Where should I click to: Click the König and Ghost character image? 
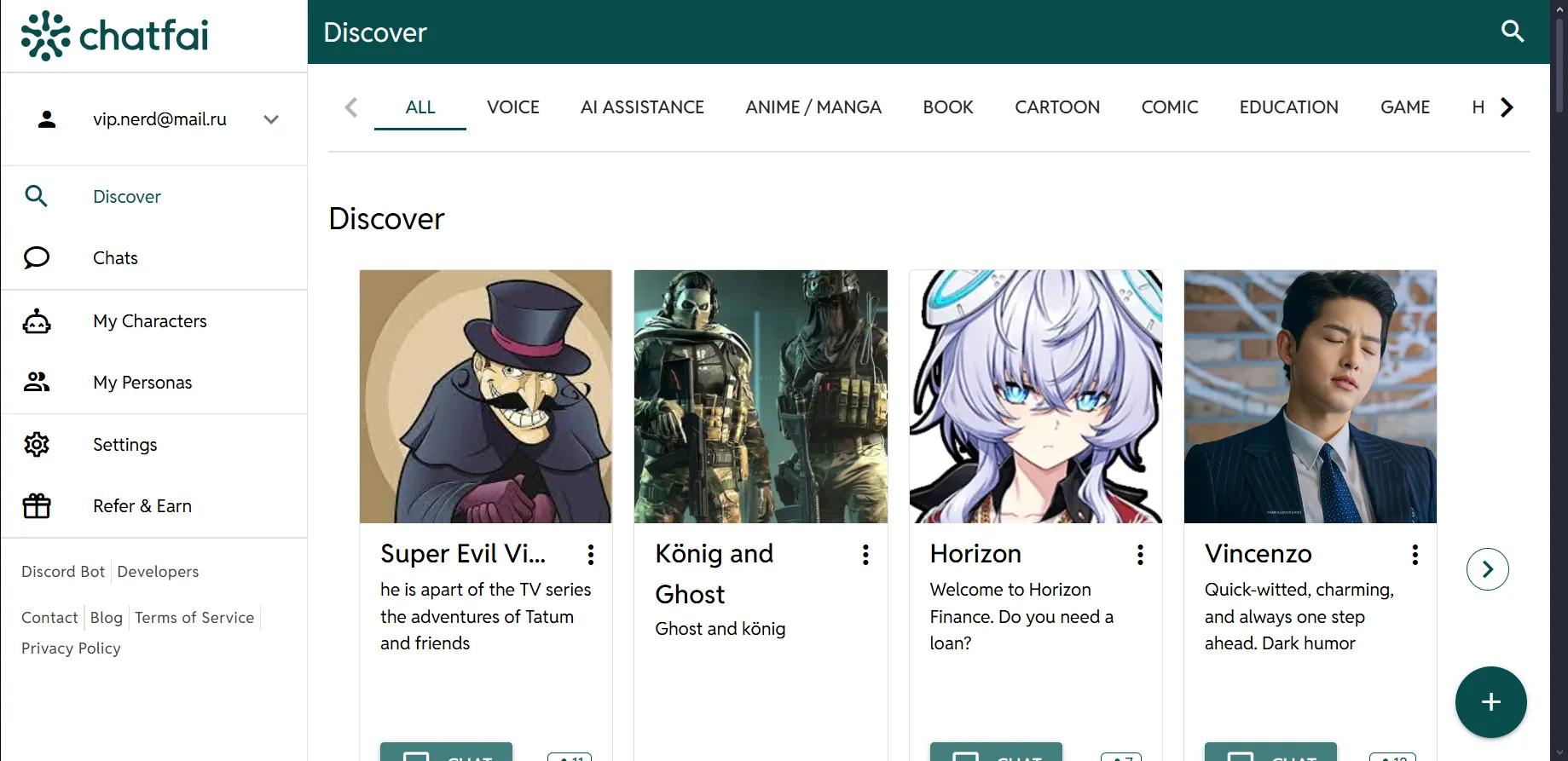761,396
